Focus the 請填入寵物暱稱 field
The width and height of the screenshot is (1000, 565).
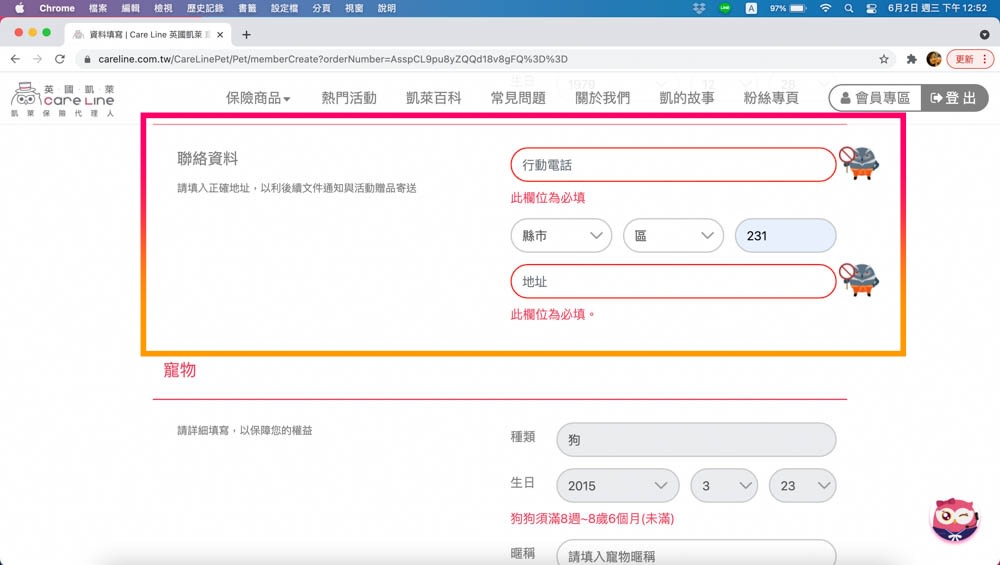pos(696,554)
